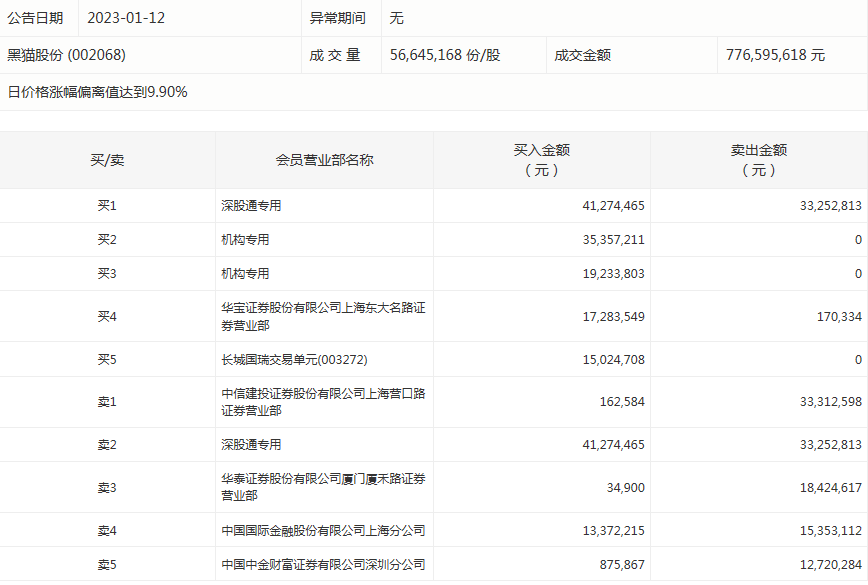Click the 异常期间 label

tap(337, 18)
